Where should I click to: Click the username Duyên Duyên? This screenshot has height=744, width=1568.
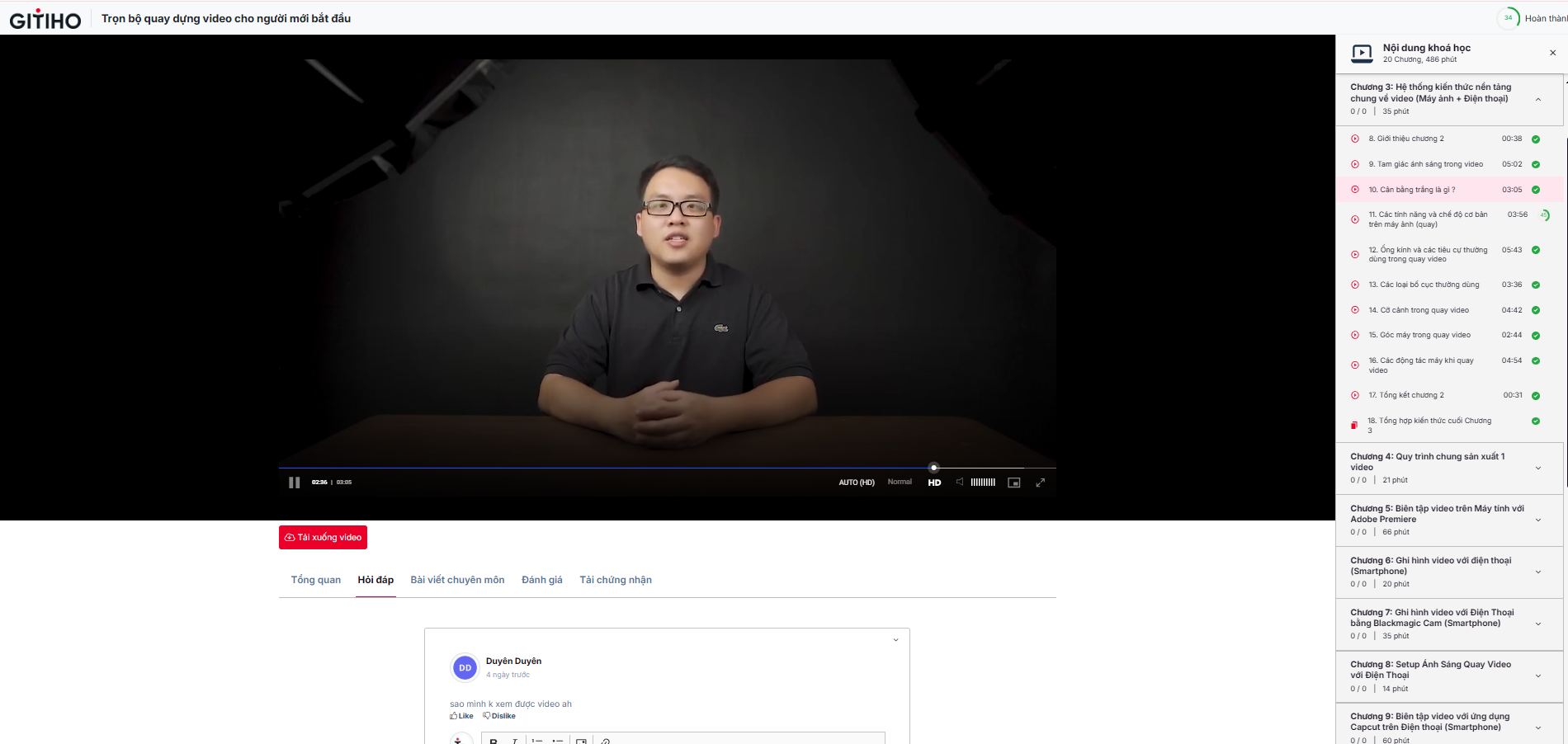coord(513,661)
